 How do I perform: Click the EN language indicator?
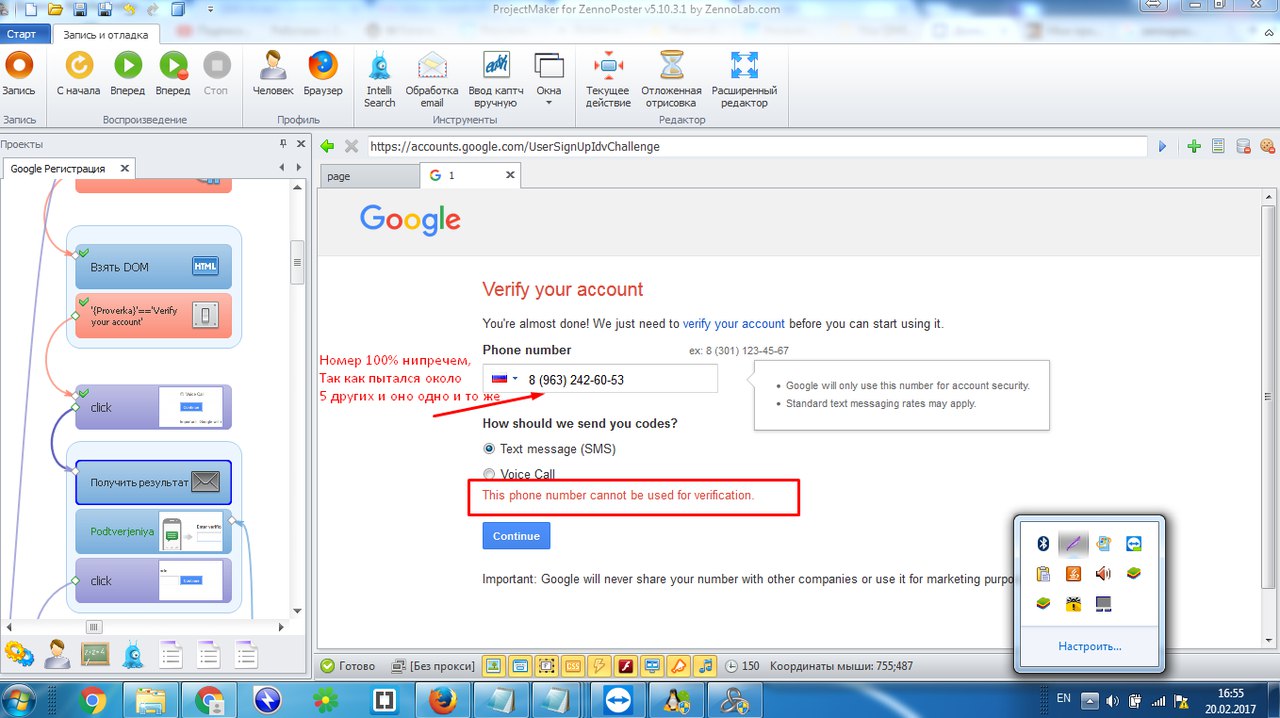click(x=1064, y=699)
